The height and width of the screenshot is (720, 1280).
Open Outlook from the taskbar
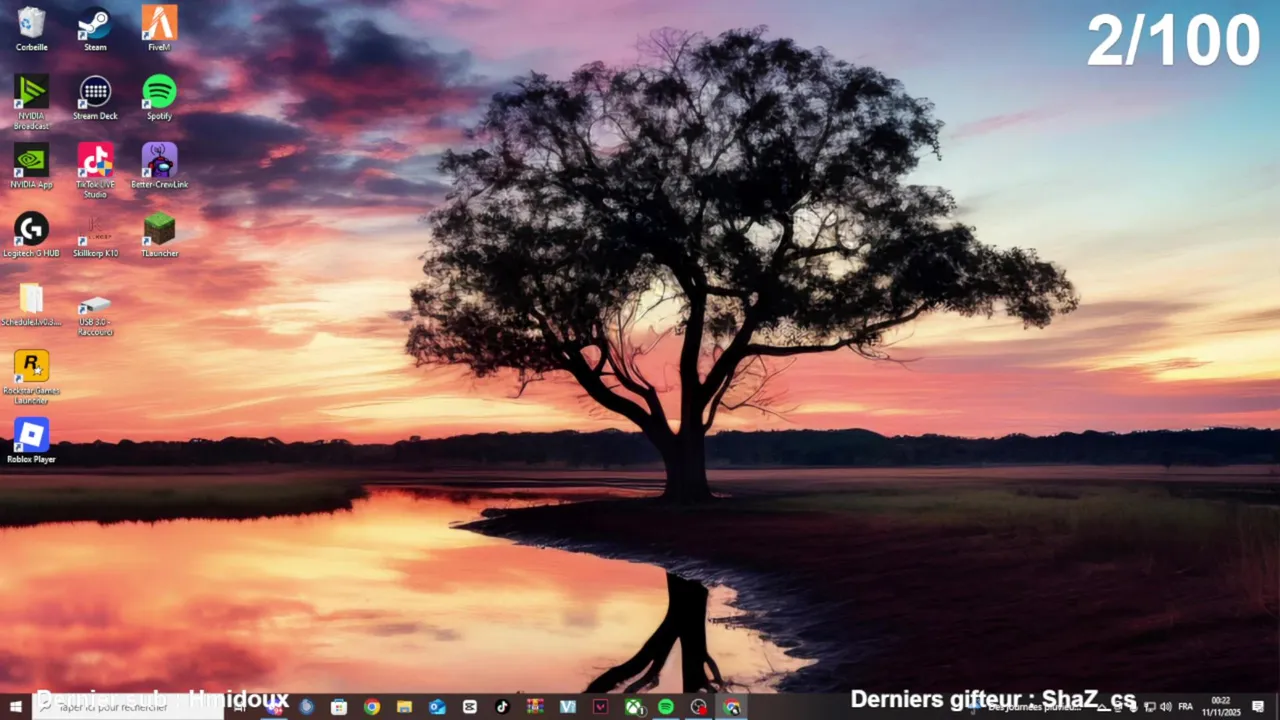[437, 707]
